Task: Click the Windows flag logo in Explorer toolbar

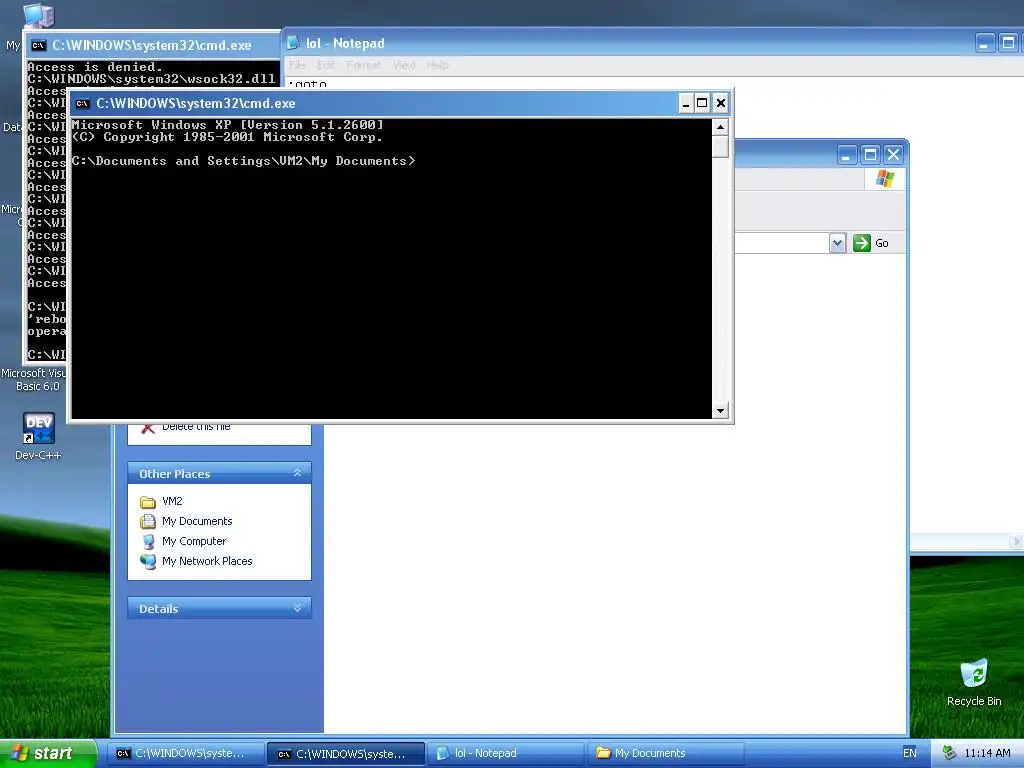Action: tap(885, 178)
